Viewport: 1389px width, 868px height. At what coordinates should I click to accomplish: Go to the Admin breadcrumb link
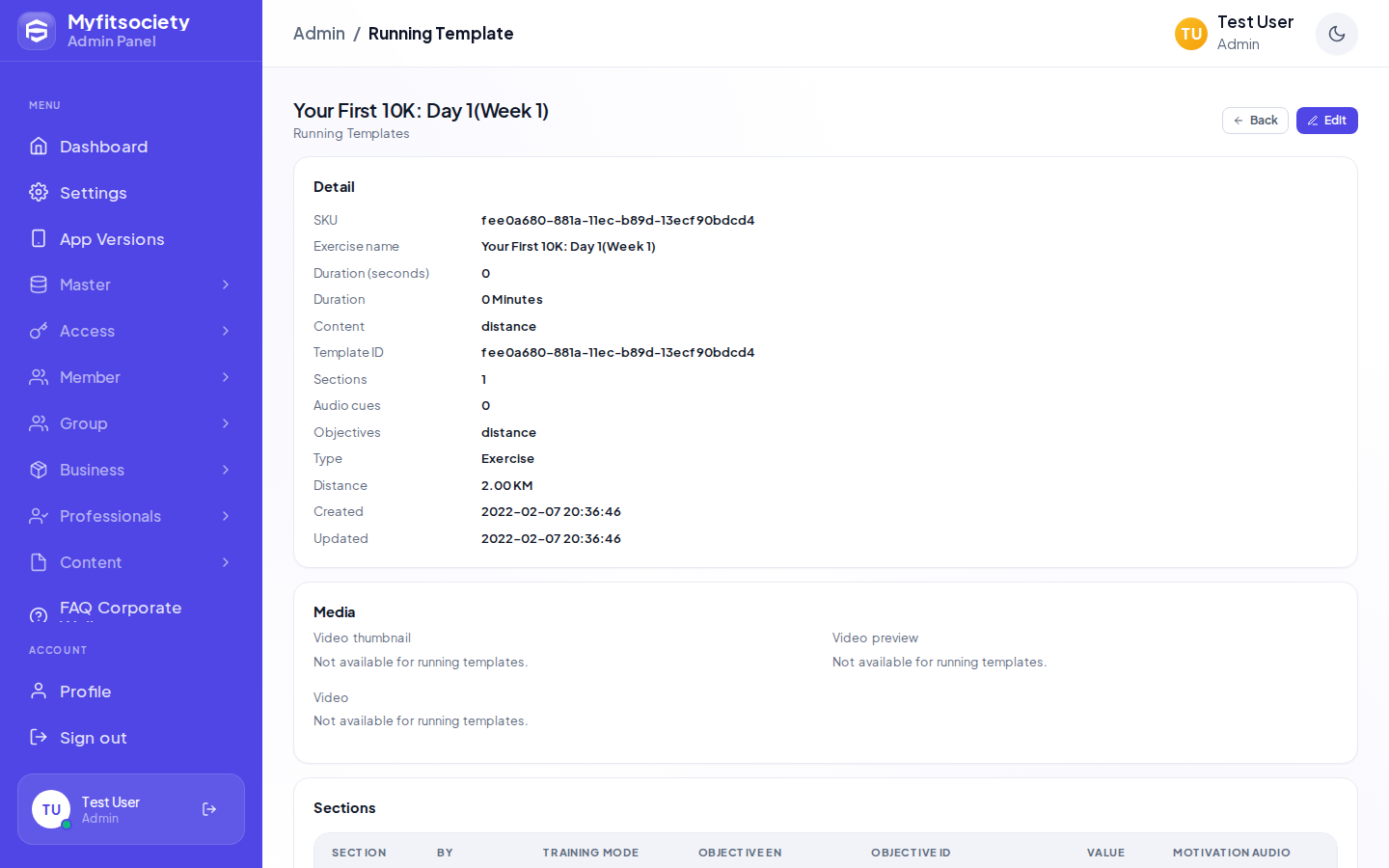coord(319,34)
